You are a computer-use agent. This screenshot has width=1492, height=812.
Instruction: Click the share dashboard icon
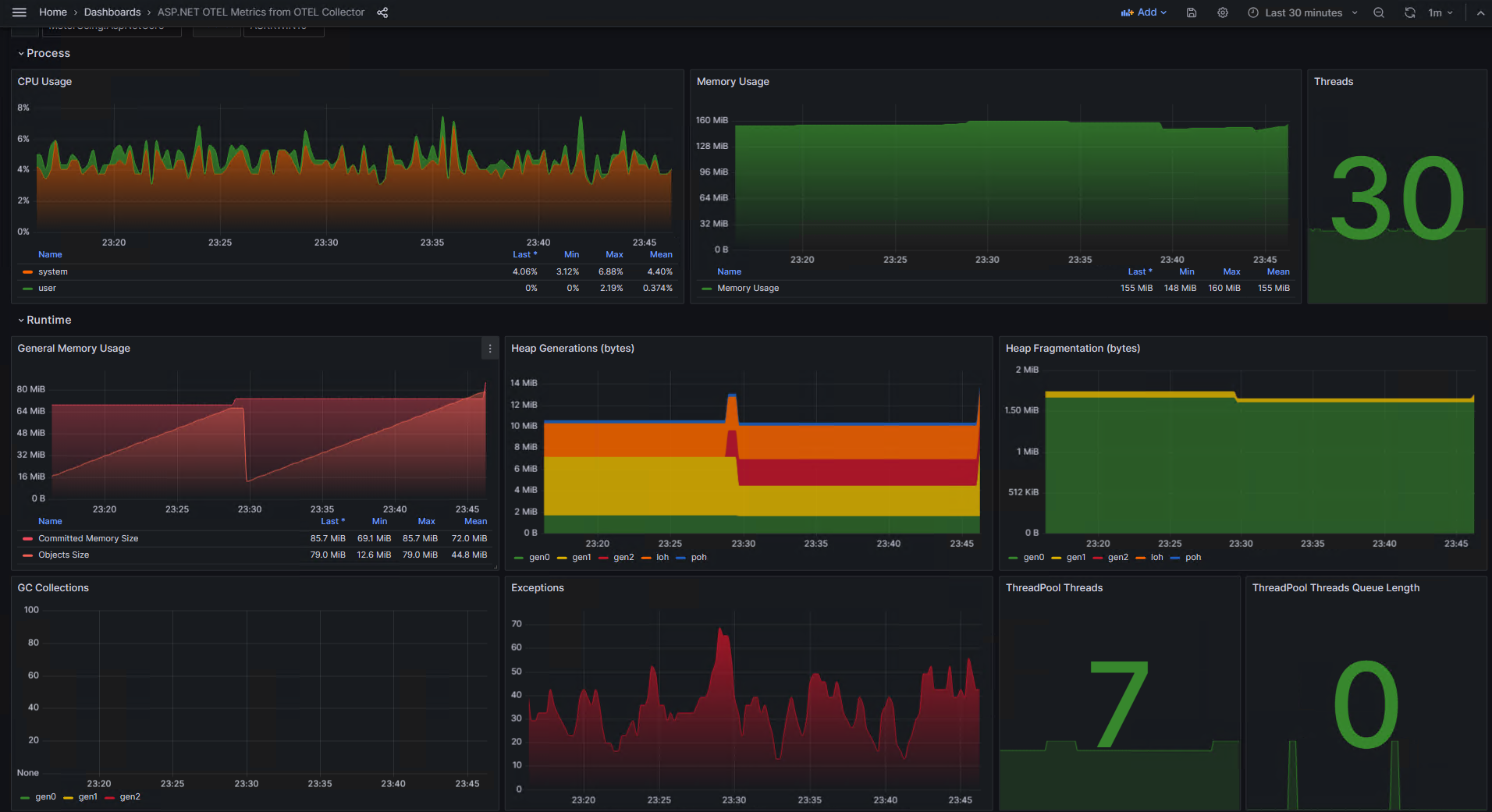pyautogui.click(x=382, y=12)
